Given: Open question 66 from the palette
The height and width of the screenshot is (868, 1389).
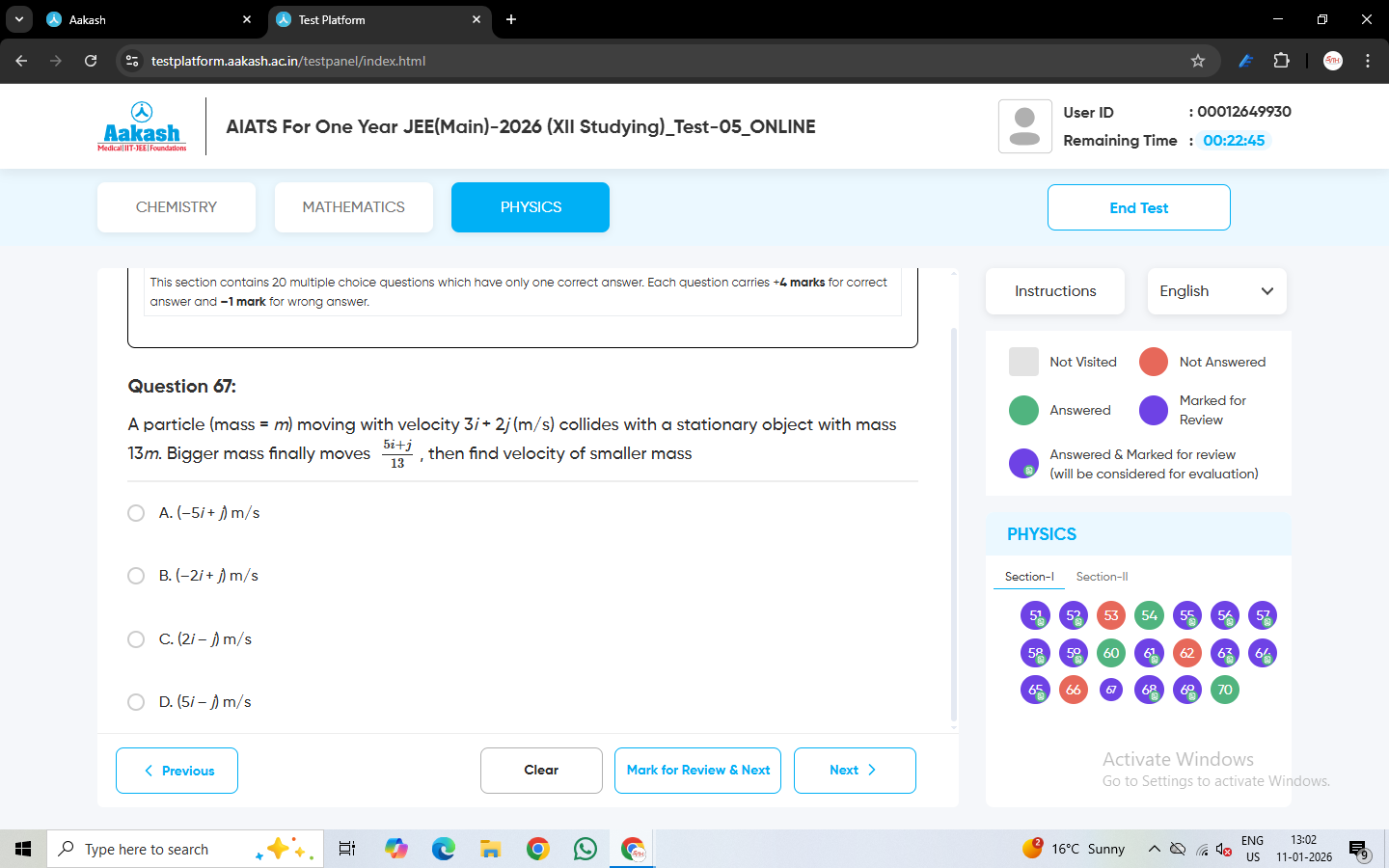Looking at the screenshot, I should coord(1073,690).
